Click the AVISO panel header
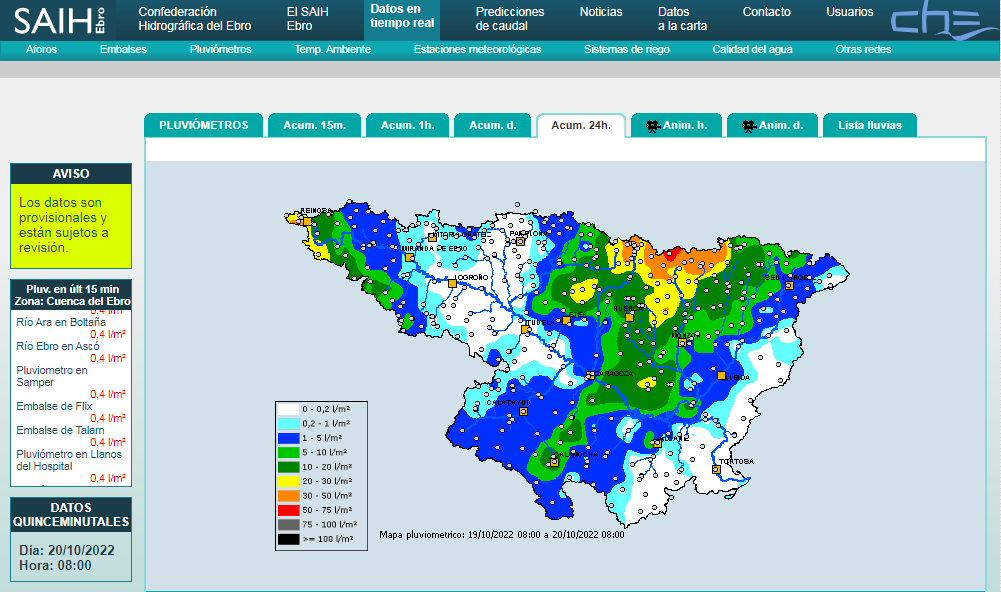 (71, 174)
